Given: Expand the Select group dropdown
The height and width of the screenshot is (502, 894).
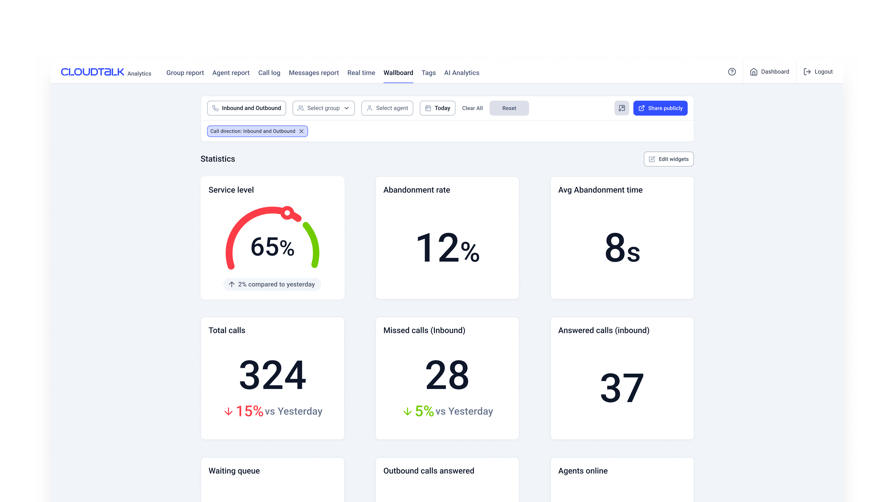Looking at the screenshot, I should point(323,108).
